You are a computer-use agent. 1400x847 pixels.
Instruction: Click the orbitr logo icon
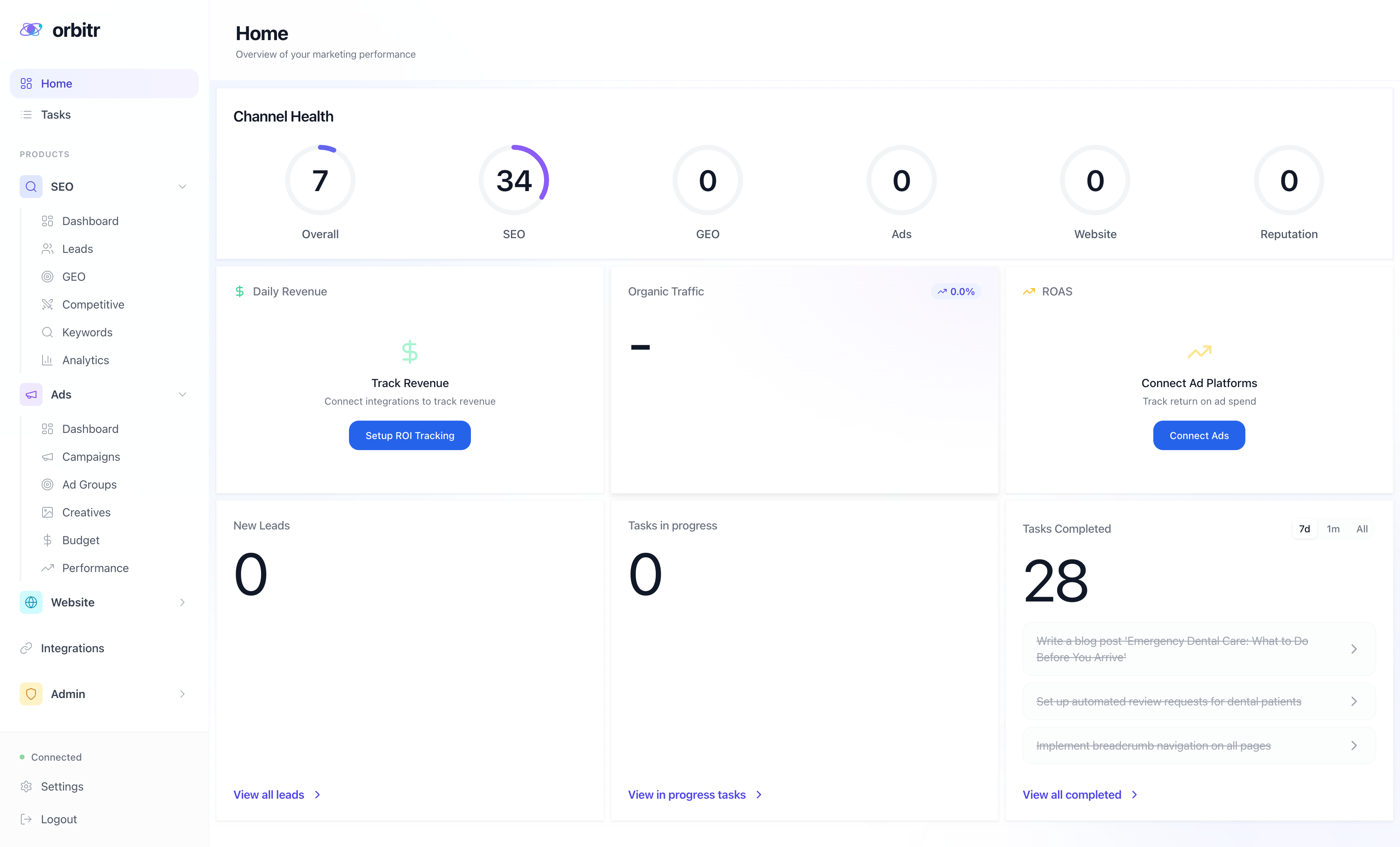click(x=31, y=29)
